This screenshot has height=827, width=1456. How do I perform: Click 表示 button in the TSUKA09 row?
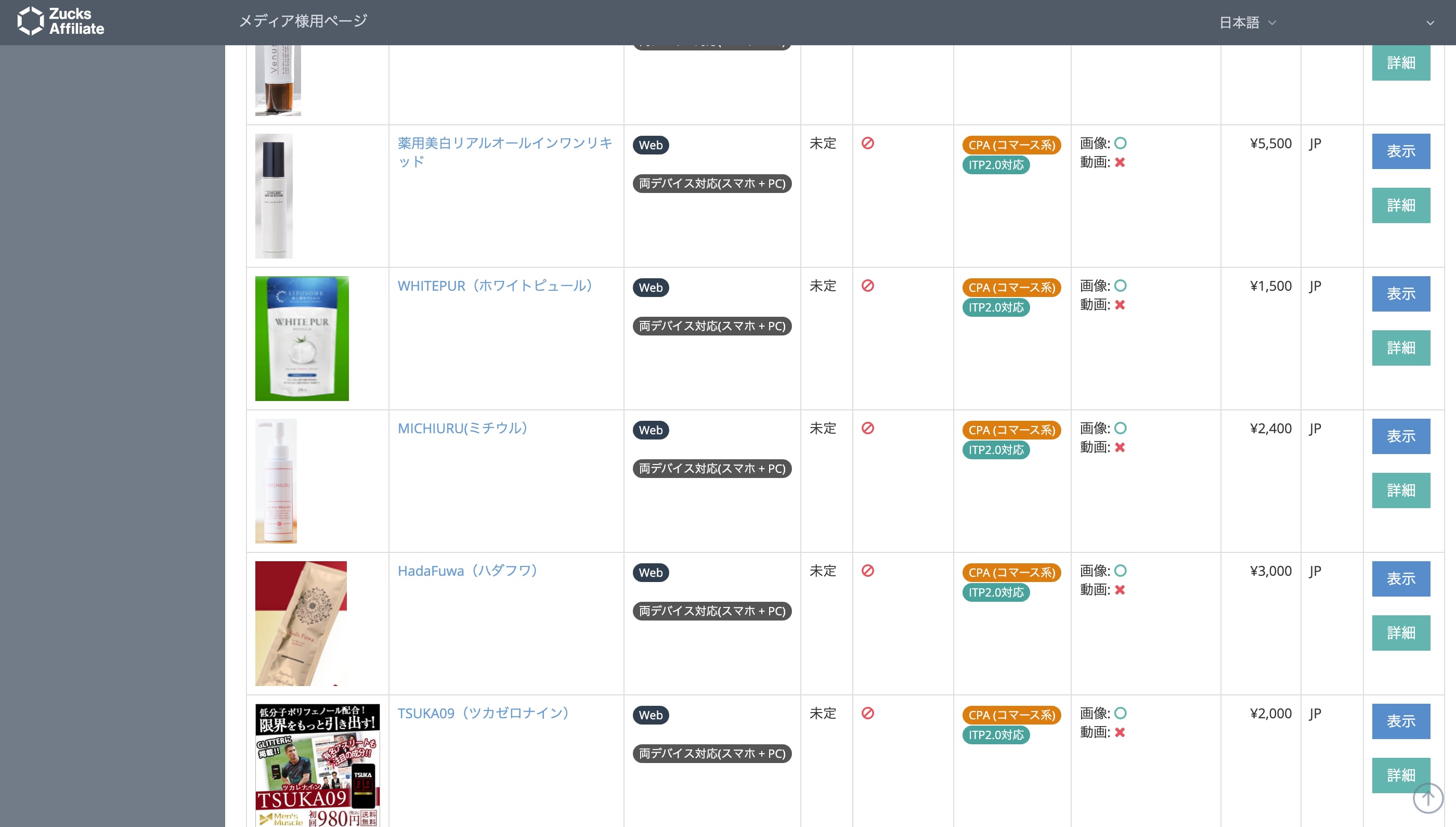[1401, 722]
